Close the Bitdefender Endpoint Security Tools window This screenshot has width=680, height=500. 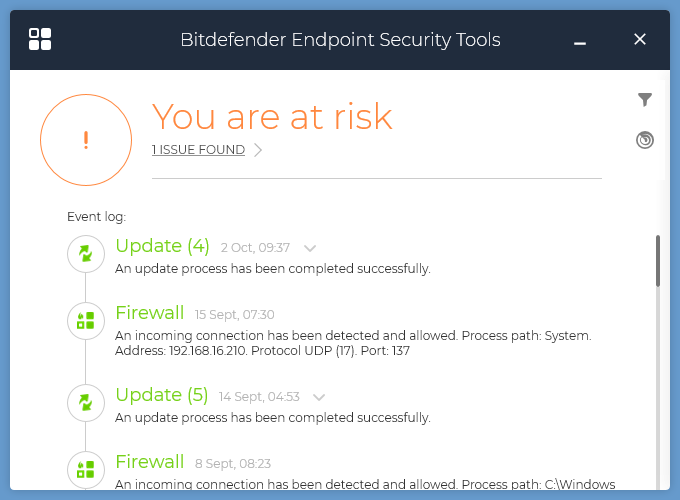tap(640, 39)
